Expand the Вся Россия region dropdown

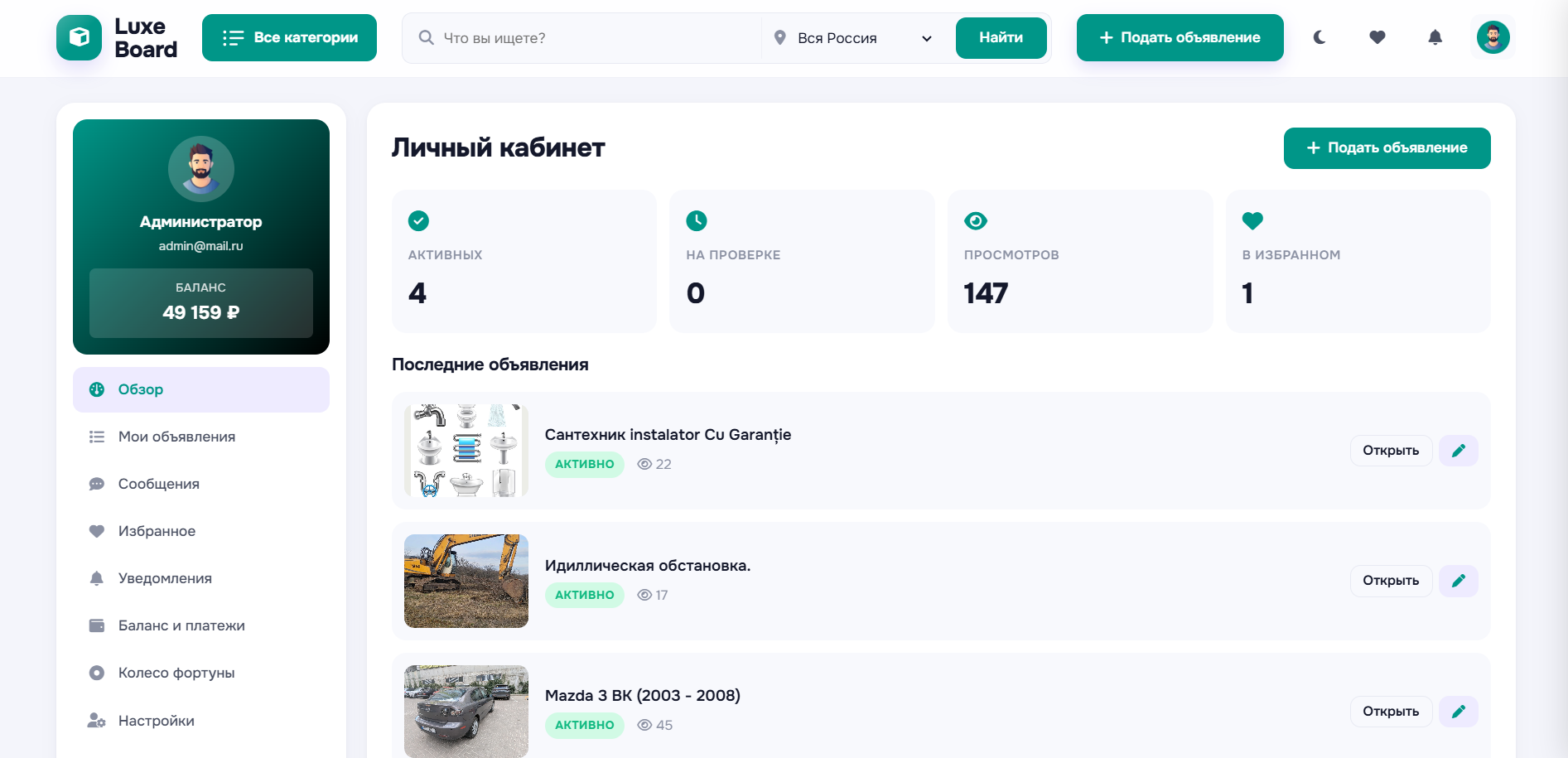click(853, 38)
